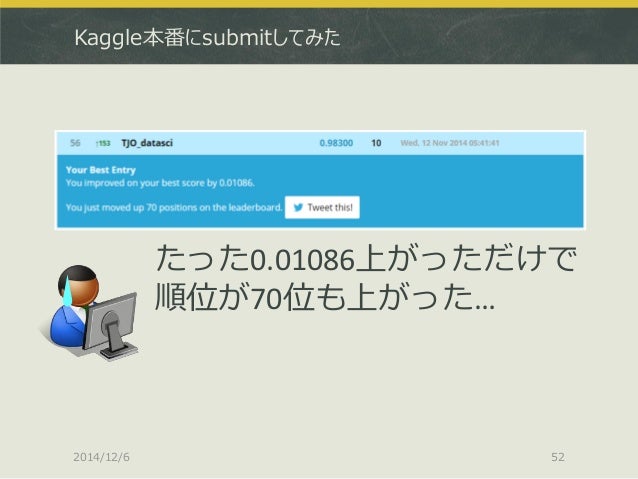638x479 pixels.
Task: Open the TJO_datasci team name link
Action: pyautogui.click(x=147, y=143)
